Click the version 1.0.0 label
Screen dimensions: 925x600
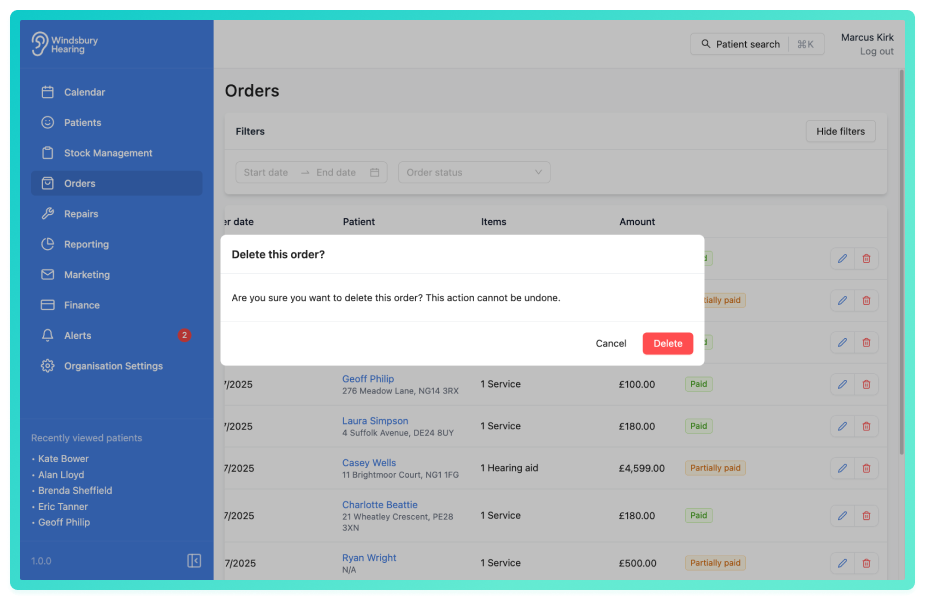coord(41,561)
